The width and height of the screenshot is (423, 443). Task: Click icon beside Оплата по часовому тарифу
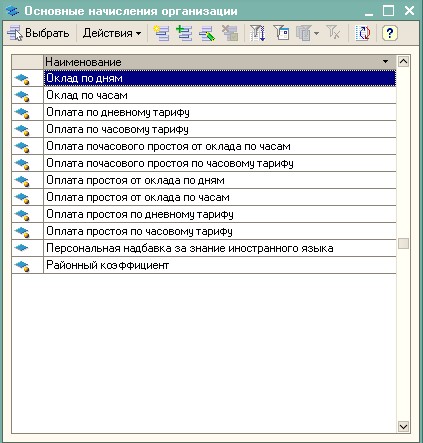[22, 130]
